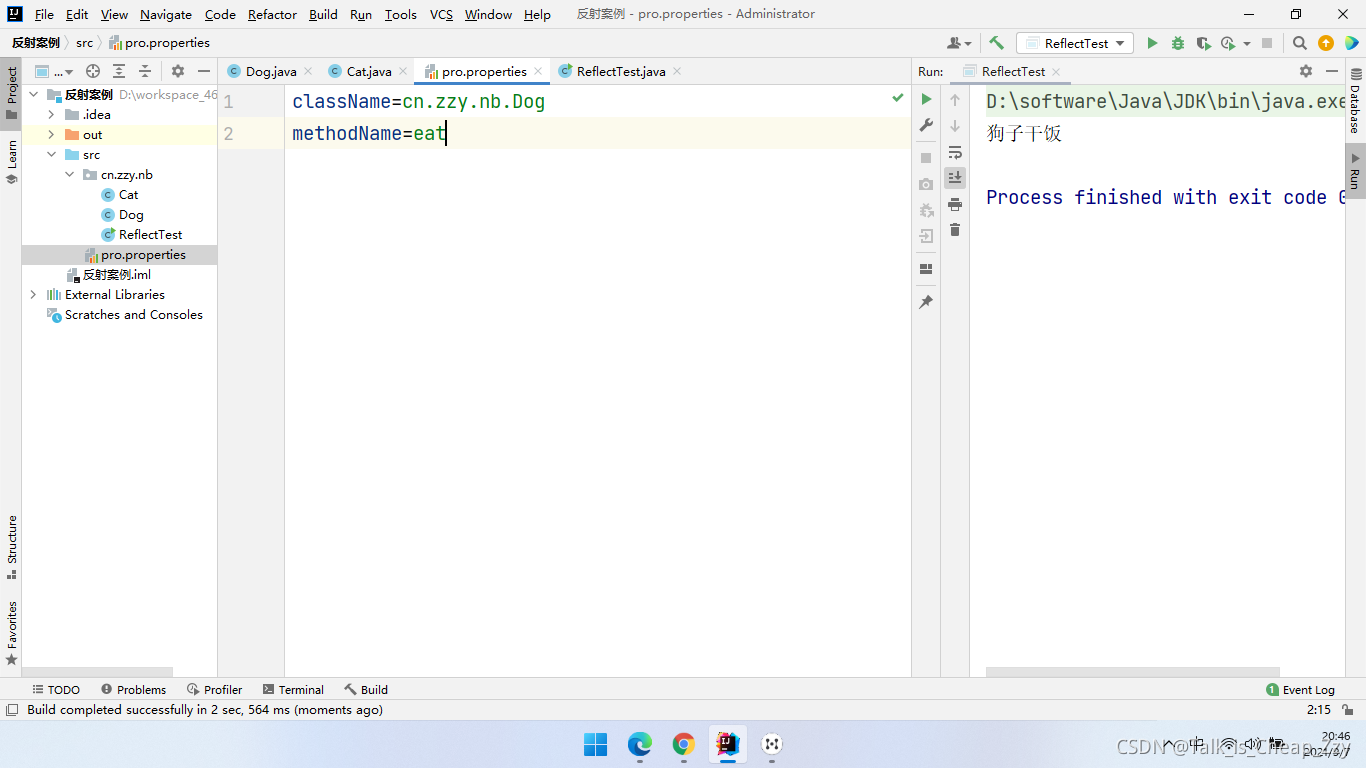Close the pro.properties editor tab
Screen dimensions: 1366x768
coord(538,71)
